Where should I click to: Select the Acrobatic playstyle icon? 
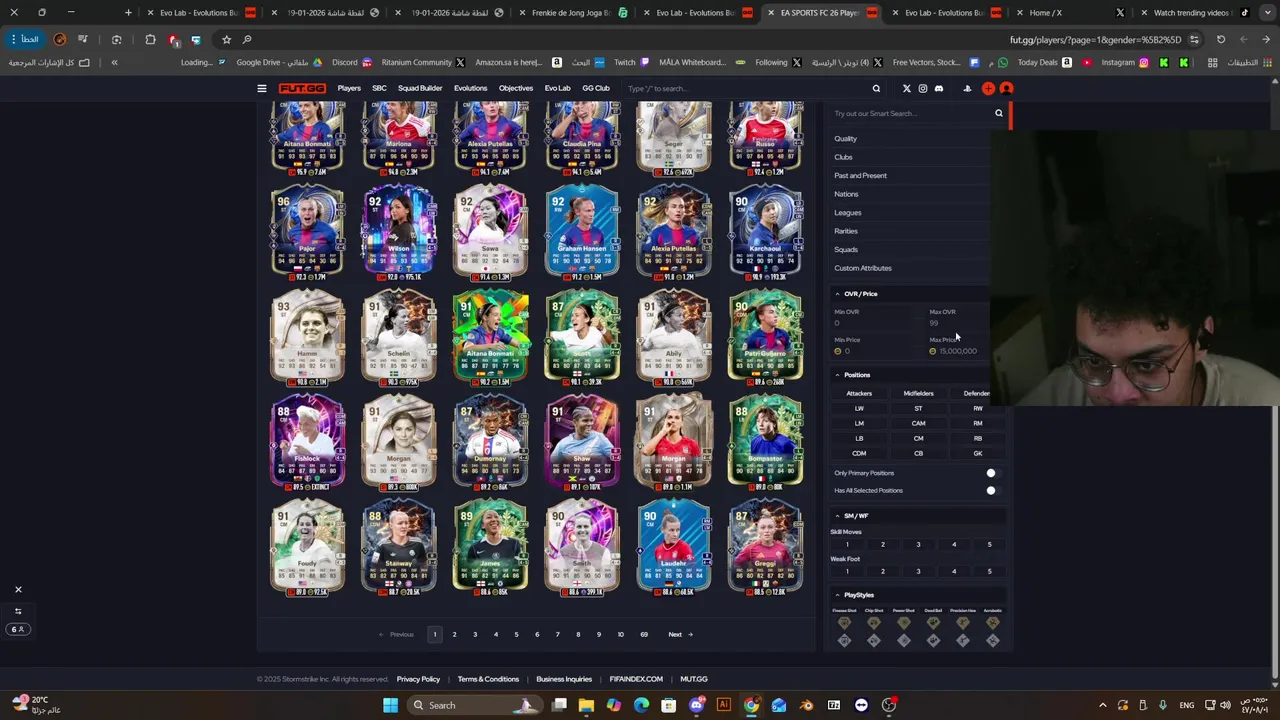[992, 623]
